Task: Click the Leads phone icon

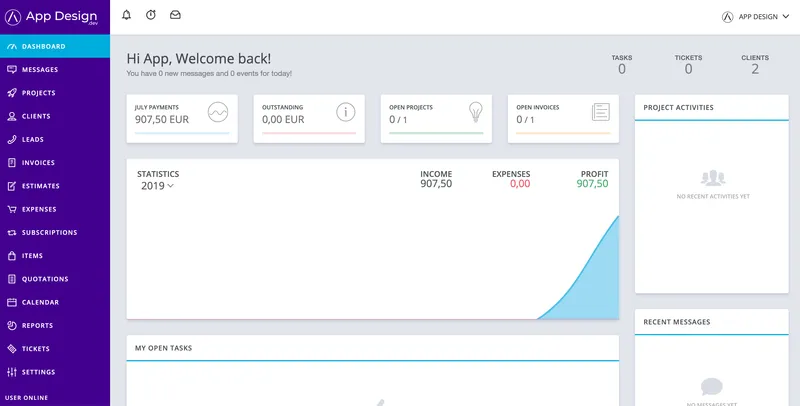Action: point(12,139)
